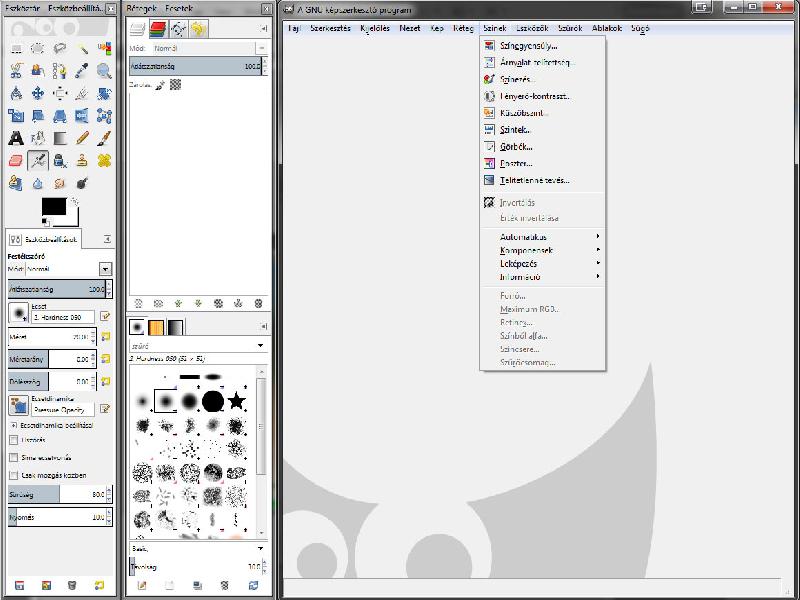Open the Szerkesztés menu
The width and height of the screenshot is (800, 600).
click(331, 28)
